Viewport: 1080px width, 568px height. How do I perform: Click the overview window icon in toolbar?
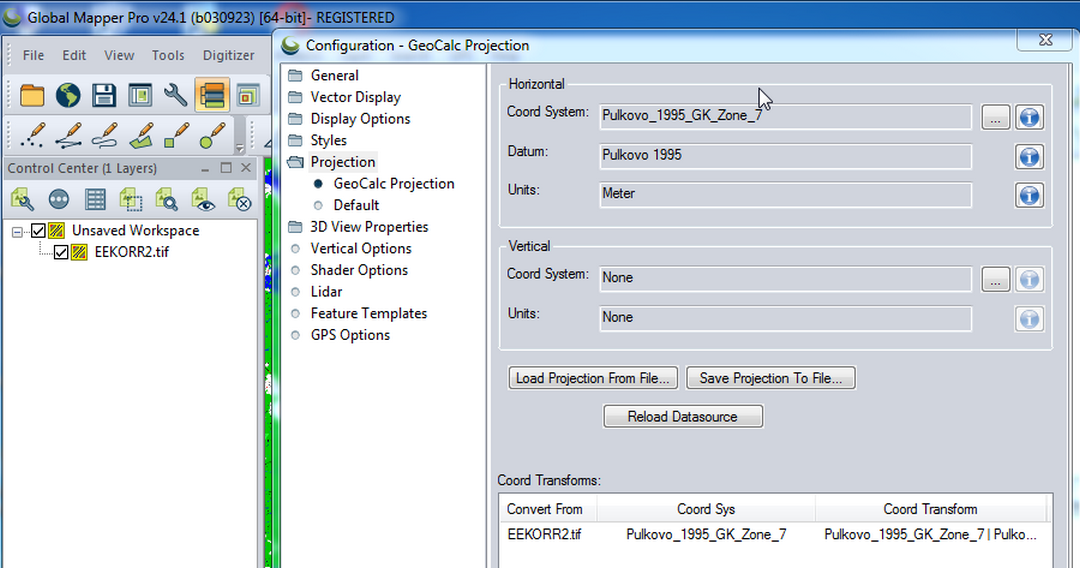click(x=247, y=95)
